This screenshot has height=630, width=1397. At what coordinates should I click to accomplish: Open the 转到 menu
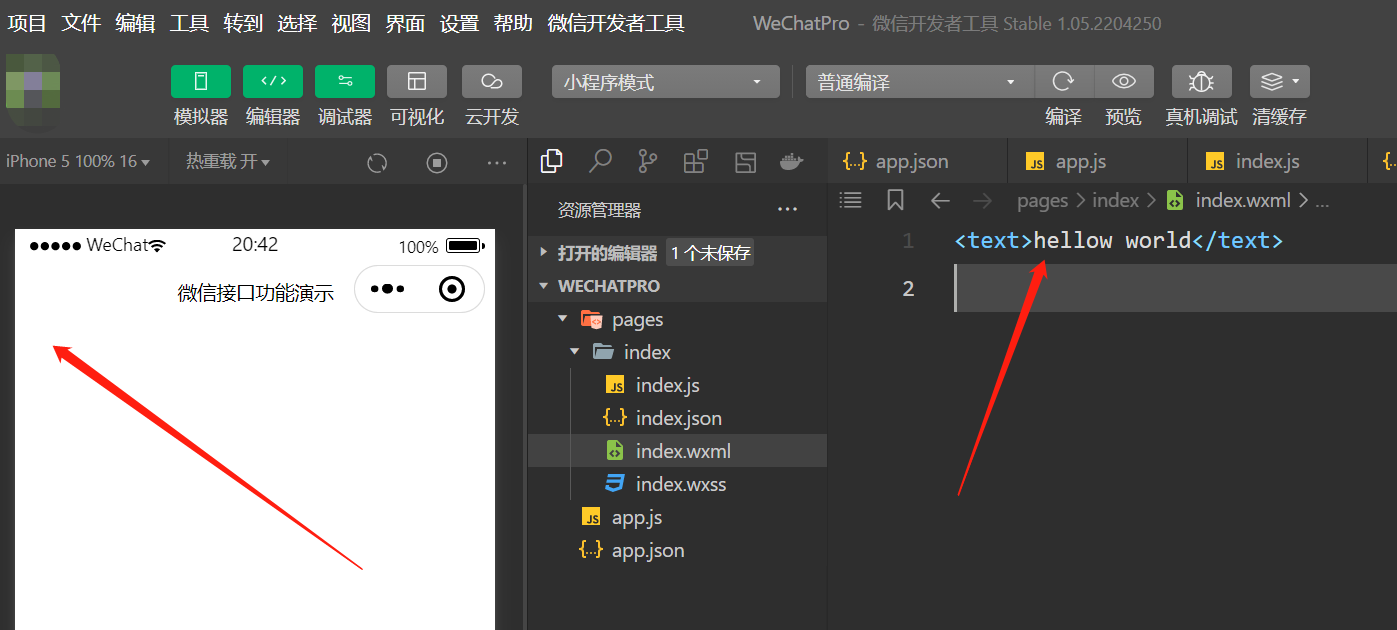click(243, 23)
